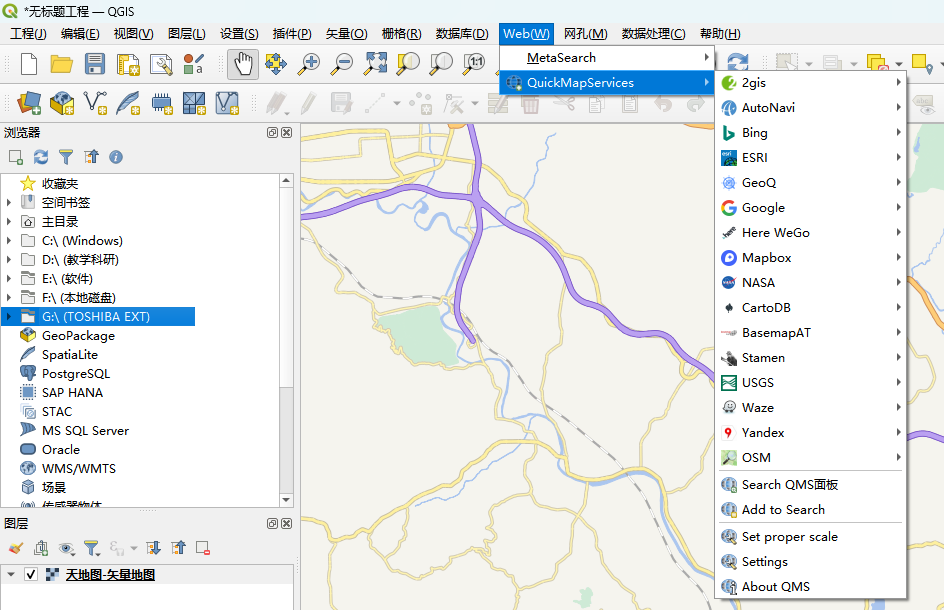Click Search QMS面板 menu entry
944x610 pixels.
click(811, 485)
